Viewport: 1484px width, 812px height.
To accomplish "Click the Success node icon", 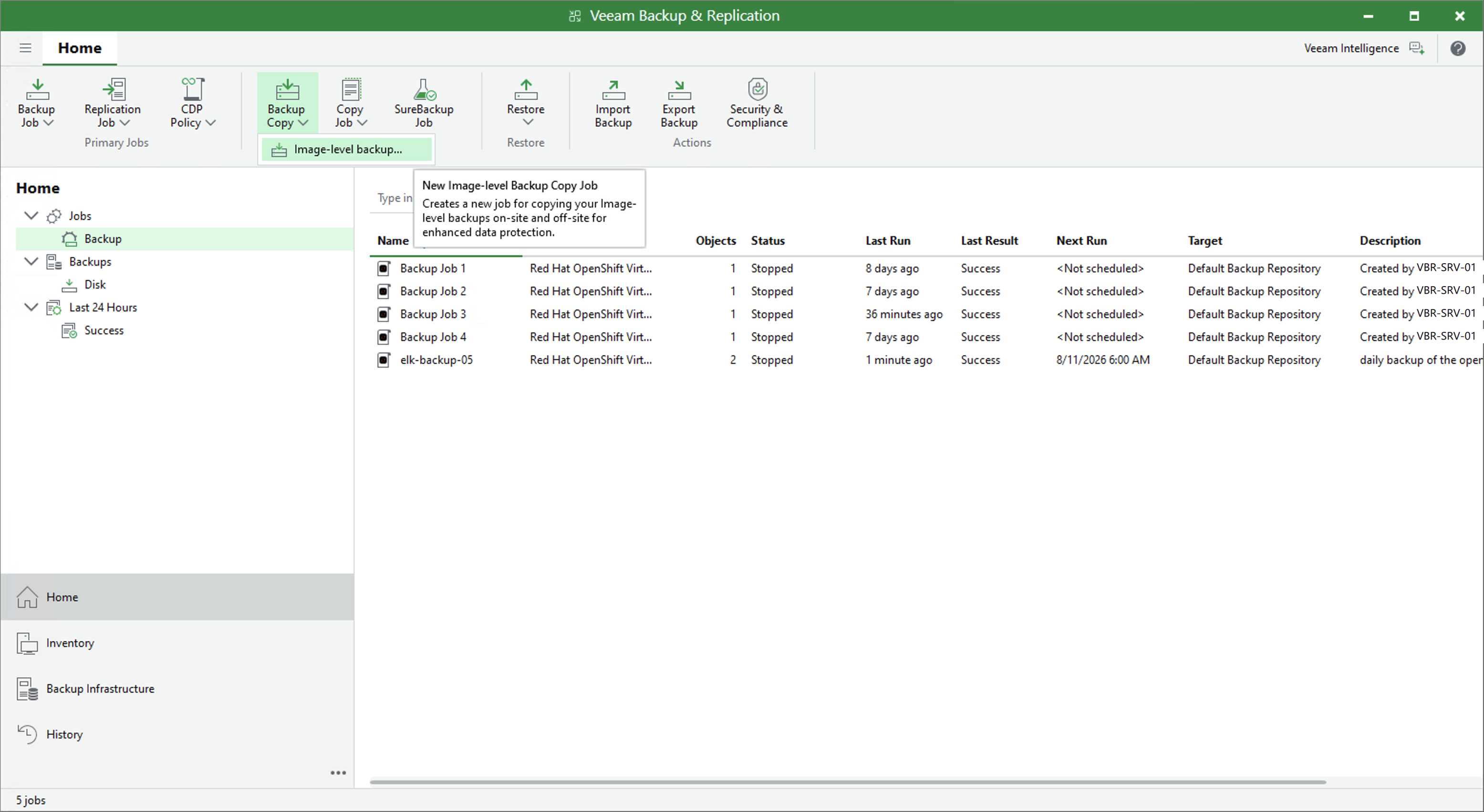I will [69, 330].
